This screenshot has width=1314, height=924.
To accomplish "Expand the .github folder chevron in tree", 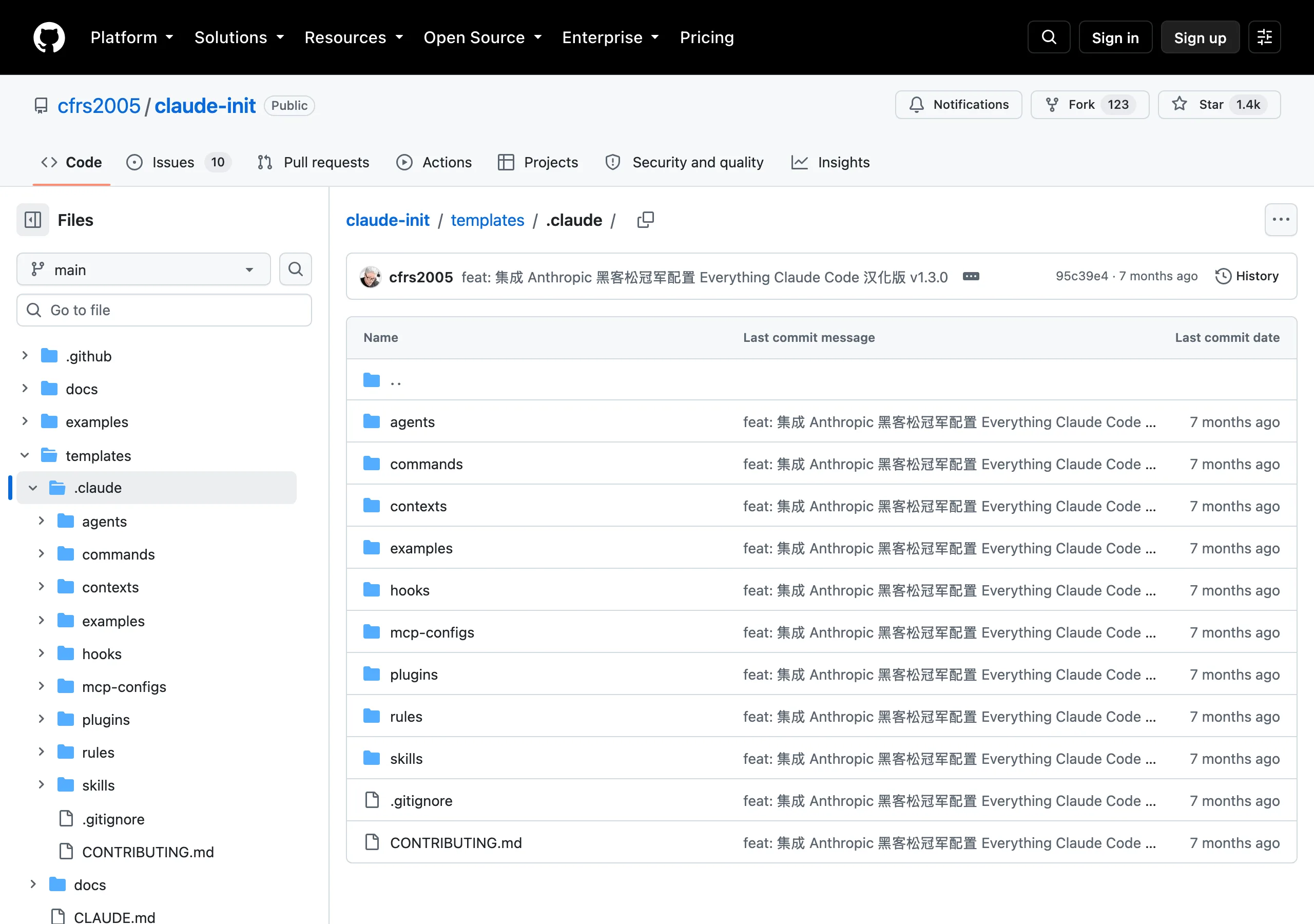I will (25, 356).
